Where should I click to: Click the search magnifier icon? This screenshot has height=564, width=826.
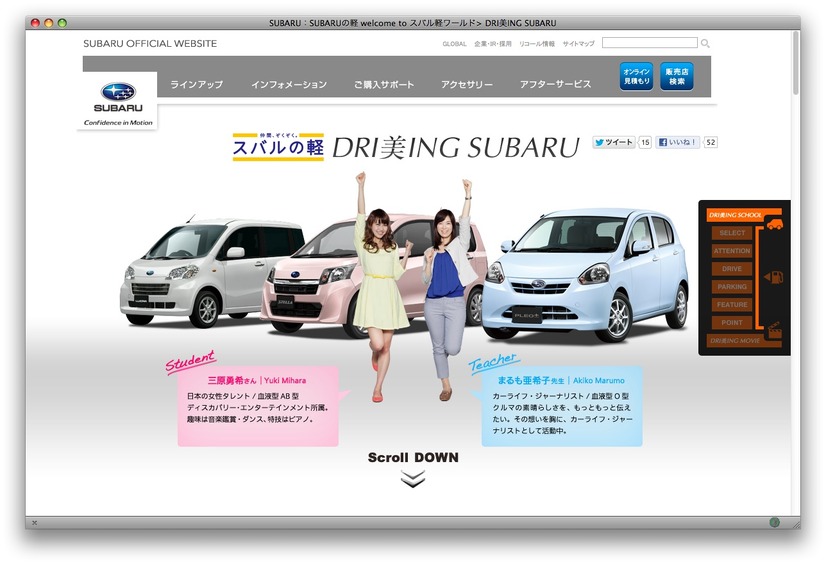click(705, 43)
